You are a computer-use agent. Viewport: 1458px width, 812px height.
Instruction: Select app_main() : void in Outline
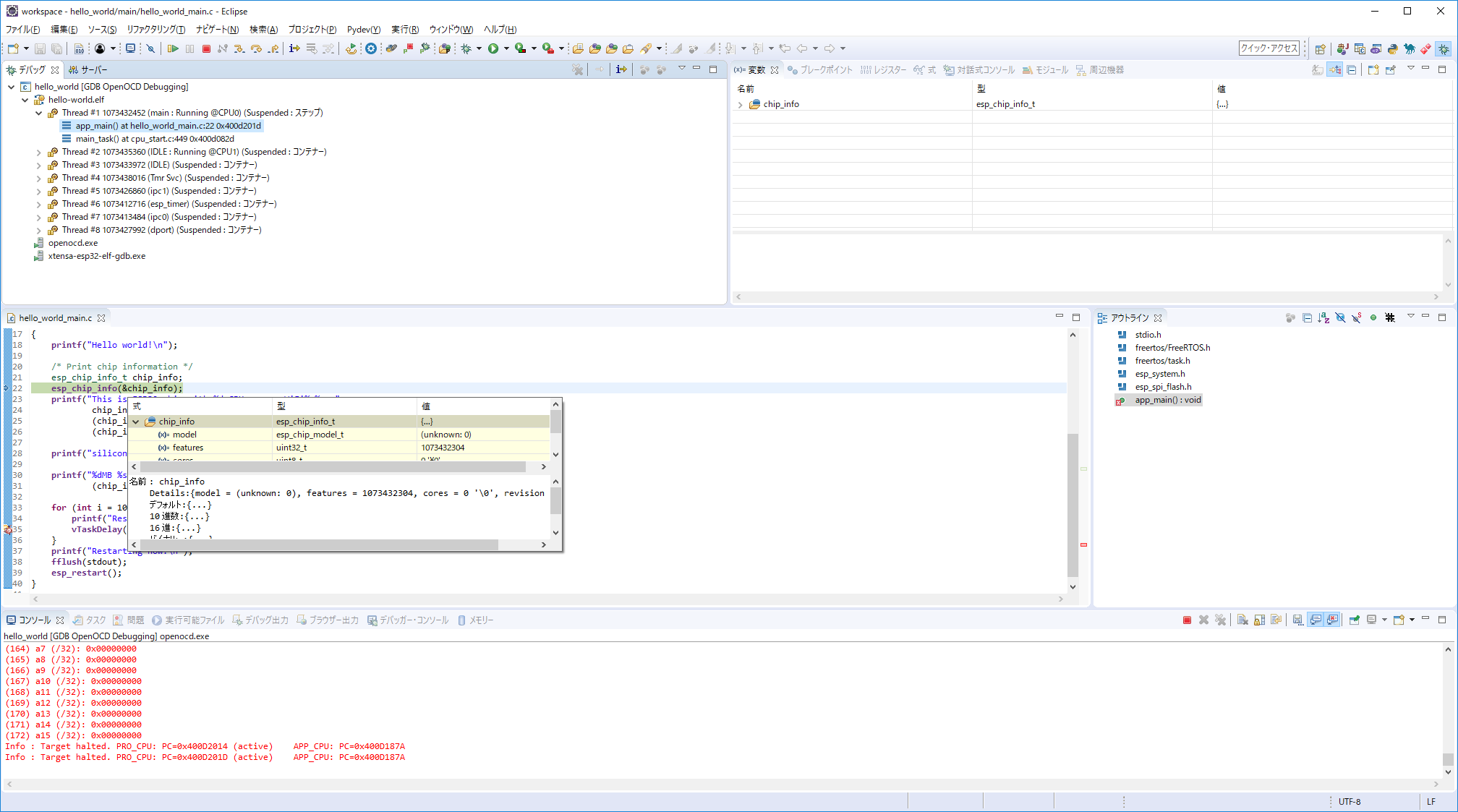(1167, 400)
